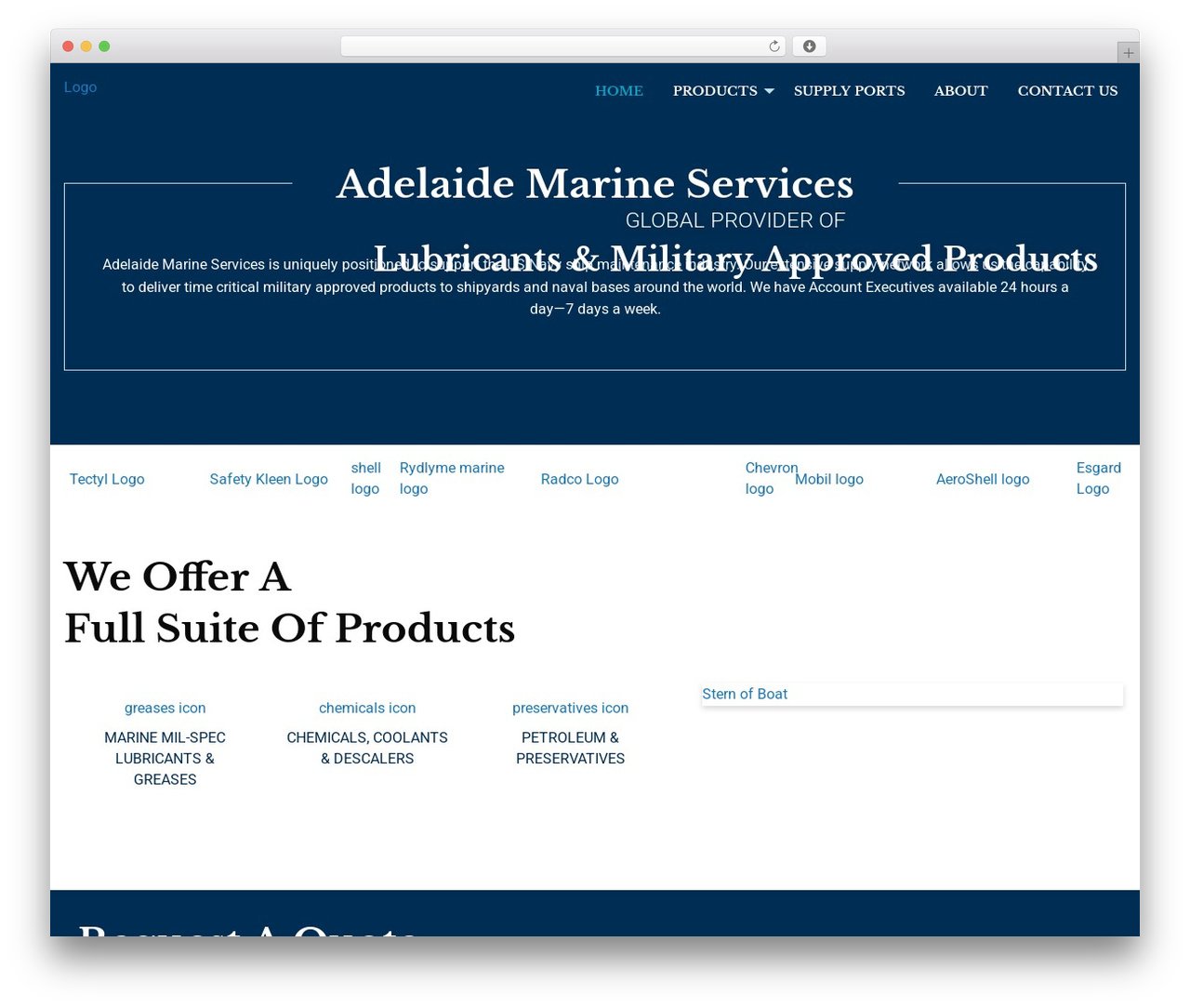
Task: Go to the HOME menu item
Action: pyautogui.click(x=619, y=91)
